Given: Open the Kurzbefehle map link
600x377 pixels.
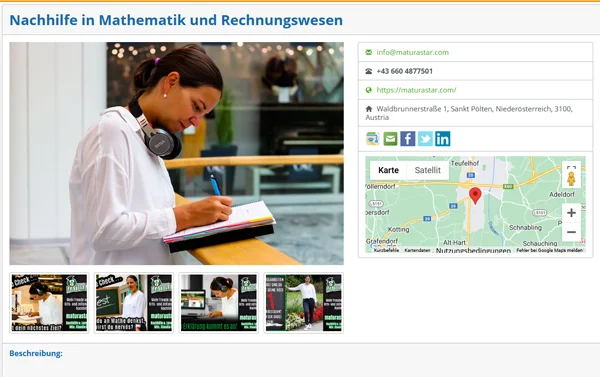Looking at the screenshot, I should [x=386, y=250].
